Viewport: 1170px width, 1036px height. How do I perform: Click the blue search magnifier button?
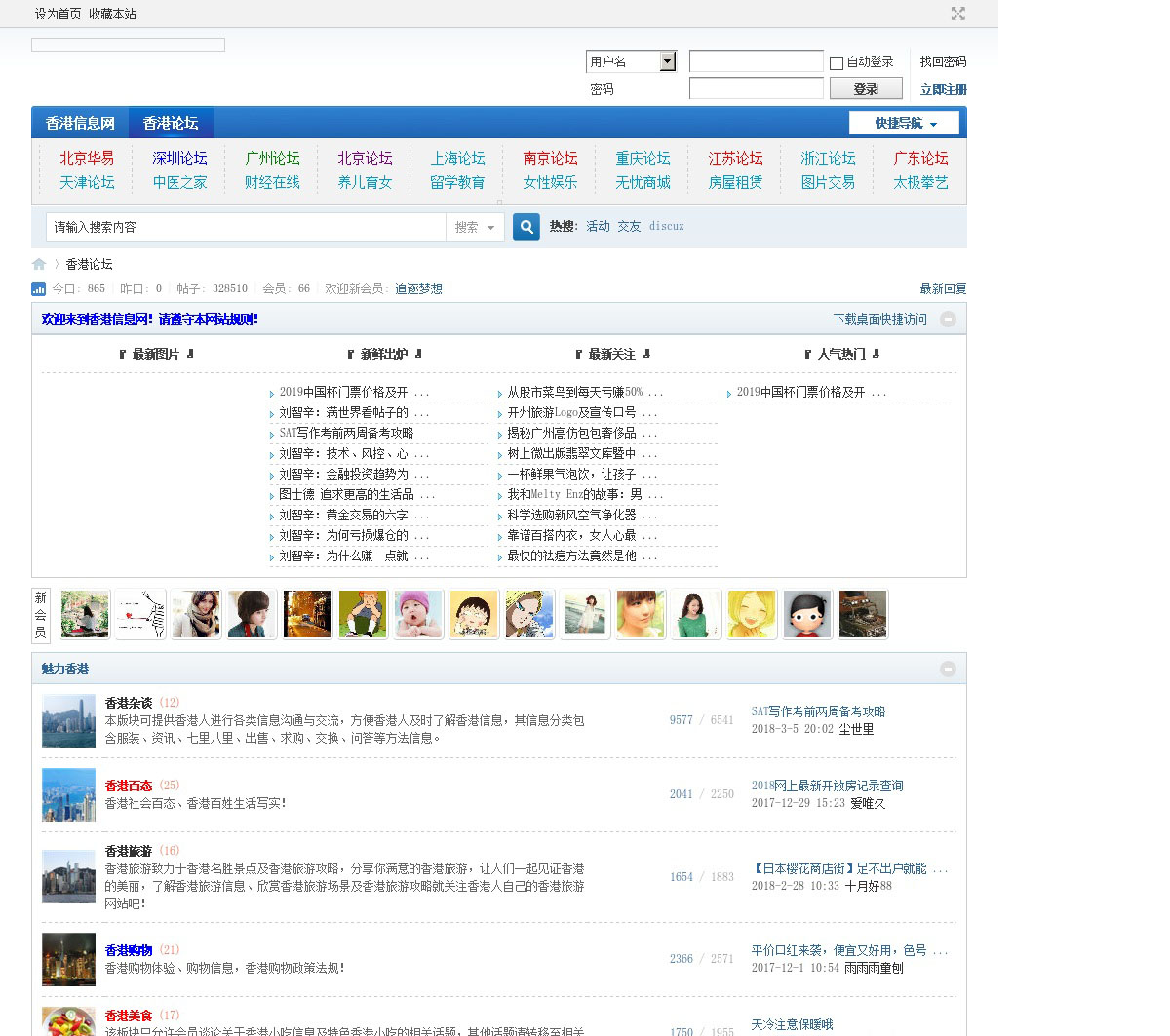pos(526,227)
